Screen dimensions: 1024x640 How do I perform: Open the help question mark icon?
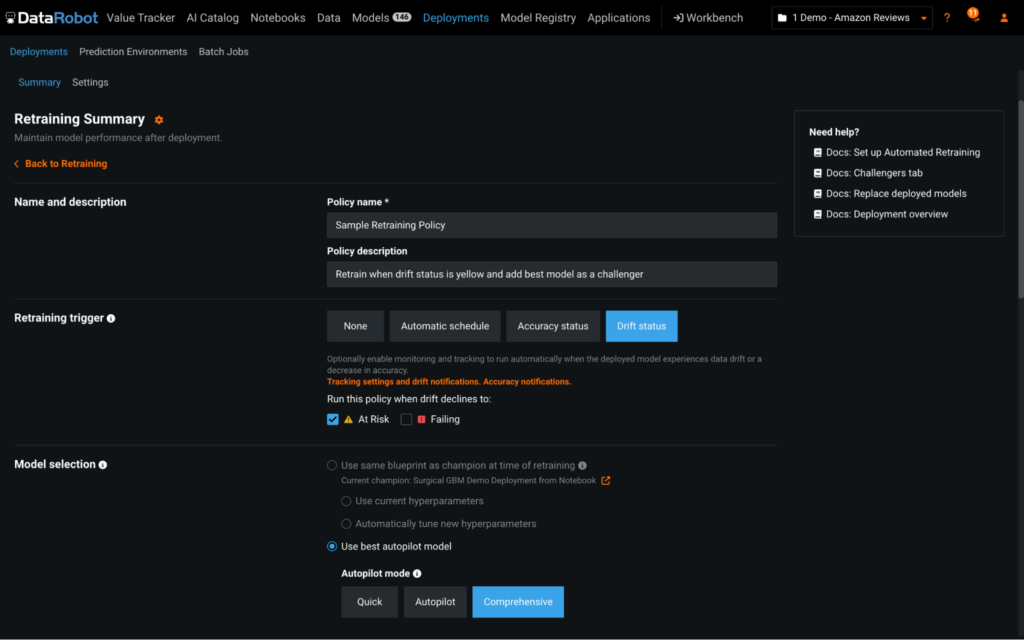pyautogui.click(x=947, y=18)
